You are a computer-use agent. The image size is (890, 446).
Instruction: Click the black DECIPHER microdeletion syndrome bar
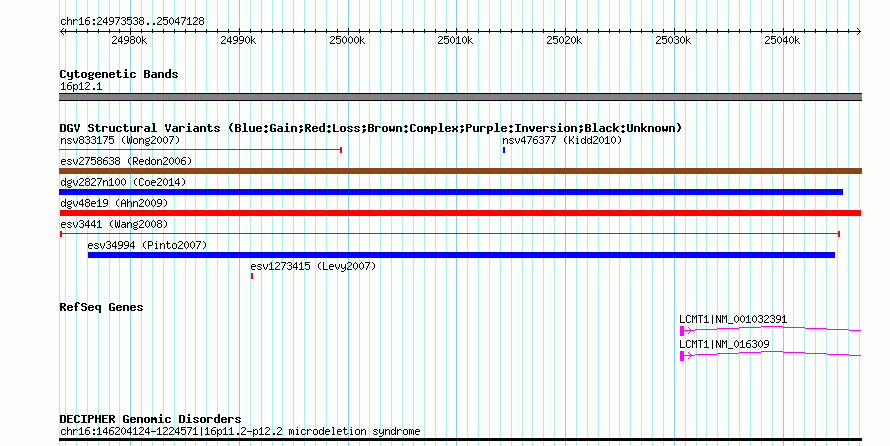460,439
